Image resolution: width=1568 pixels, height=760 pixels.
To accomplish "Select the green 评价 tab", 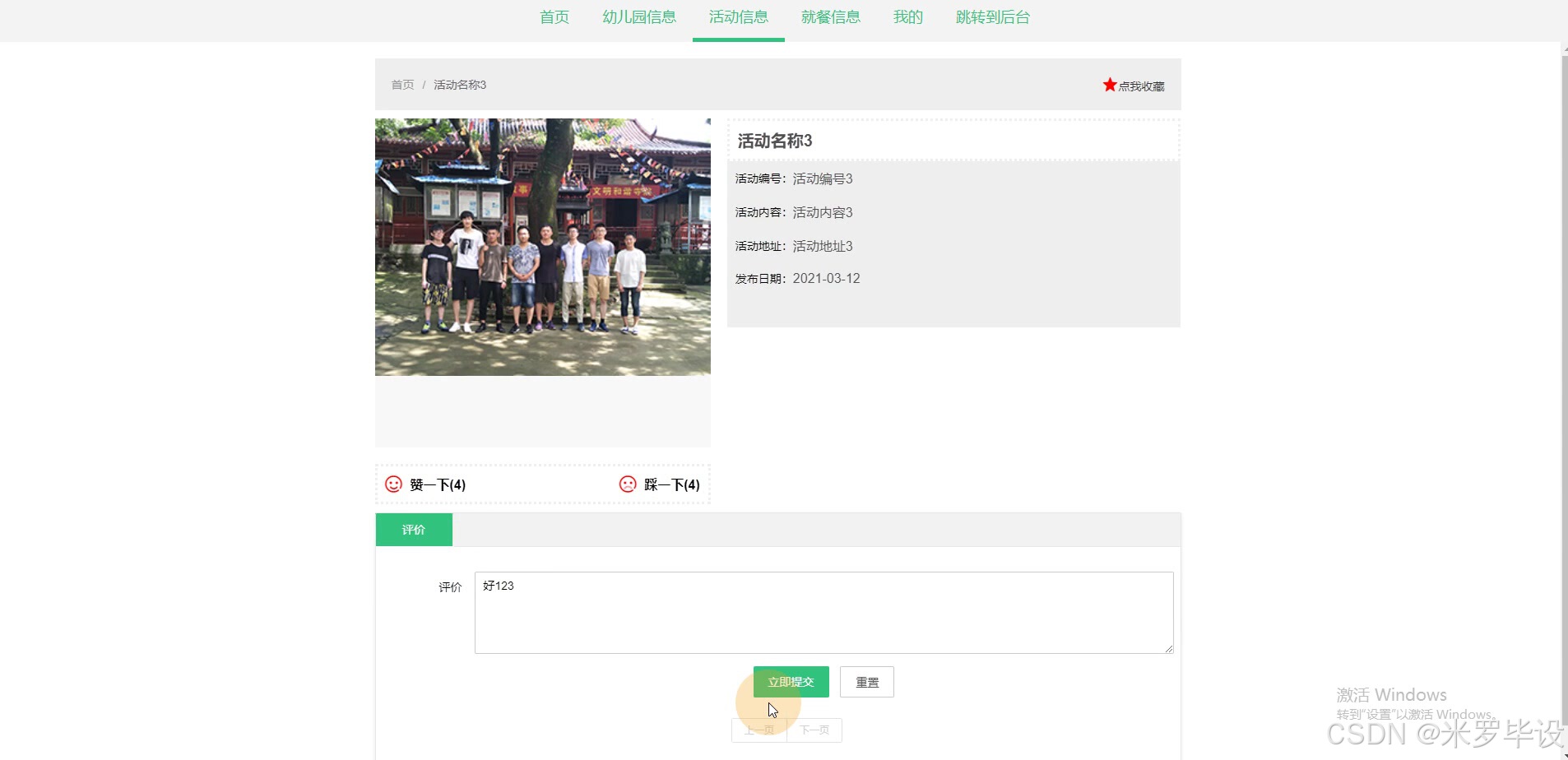I will (414, 530).
